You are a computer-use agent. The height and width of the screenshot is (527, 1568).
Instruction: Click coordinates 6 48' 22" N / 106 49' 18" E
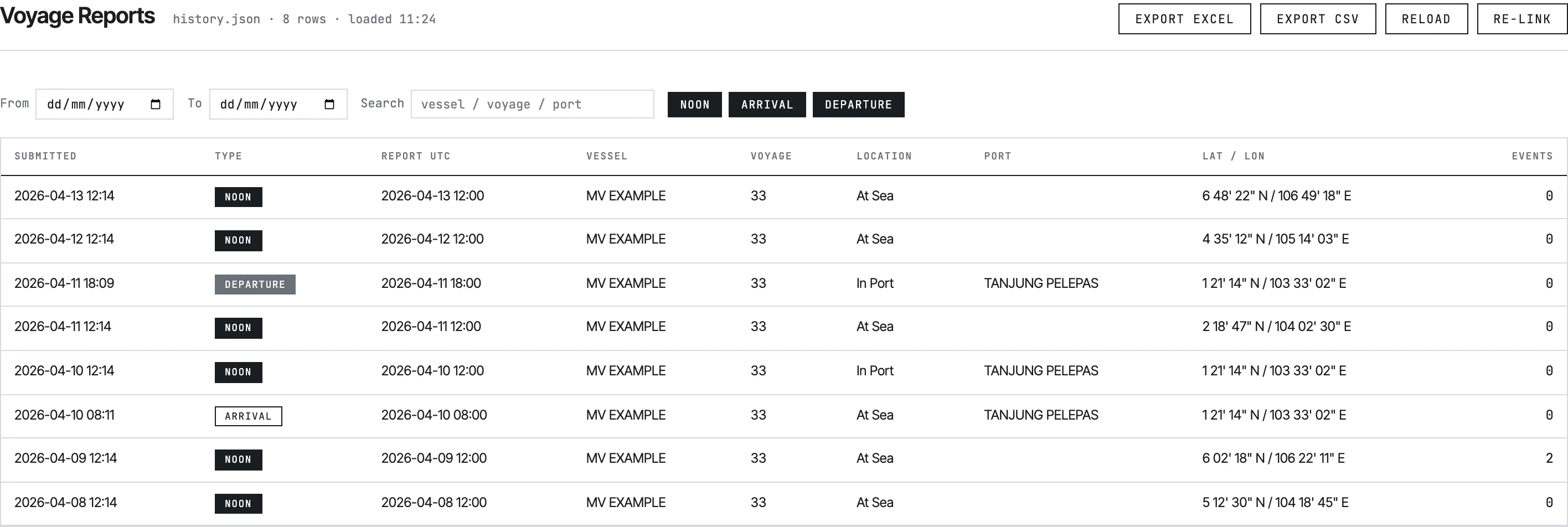click(x=1276, y=196)
